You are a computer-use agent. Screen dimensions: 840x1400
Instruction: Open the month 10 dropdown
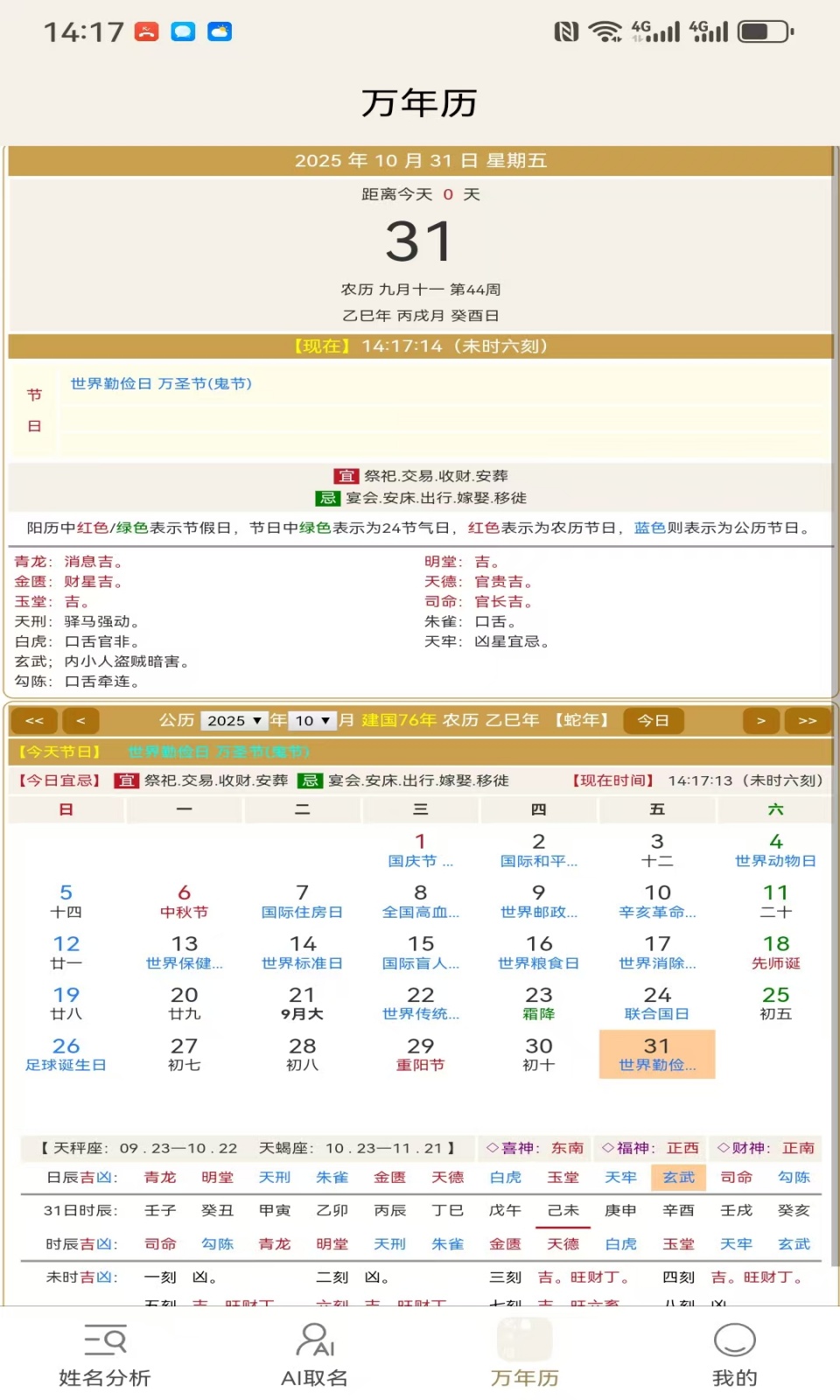click(312, 720)
